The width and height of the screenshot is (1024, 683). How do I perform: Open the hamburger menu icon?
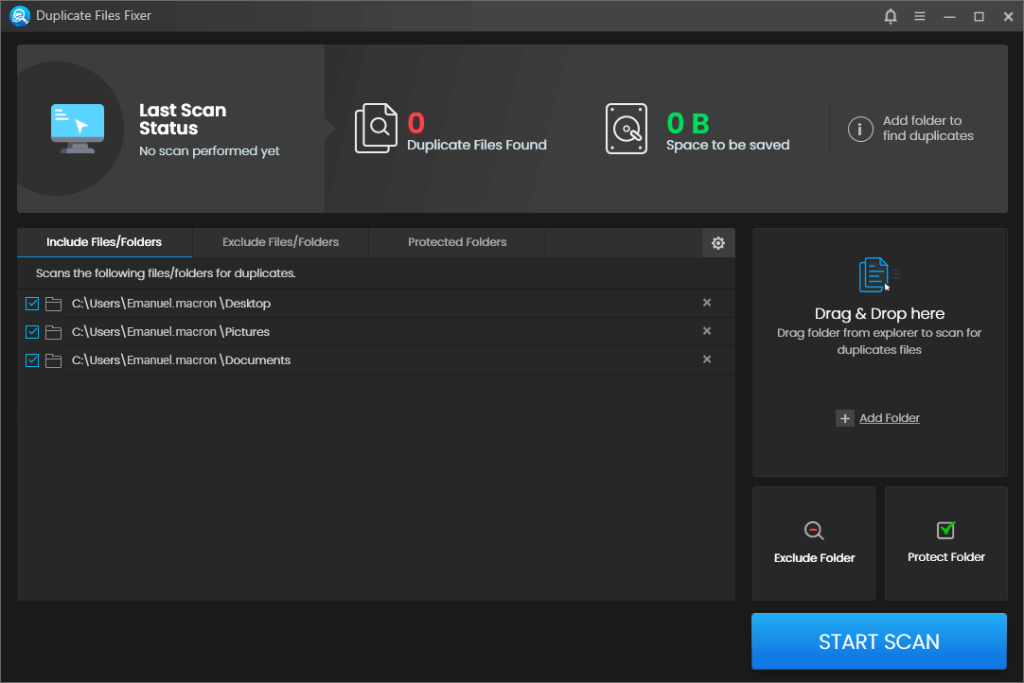point(920,16)
